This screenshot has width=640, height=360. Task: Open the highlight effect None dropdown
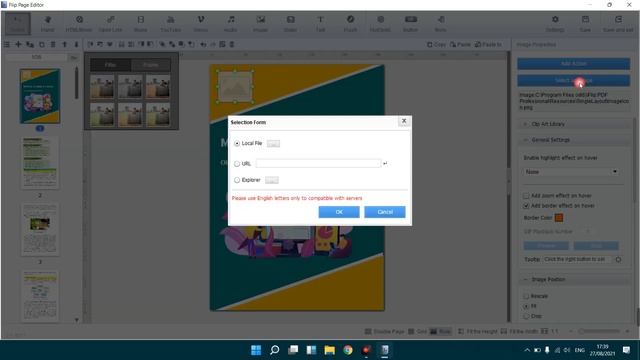click(571, 172)
